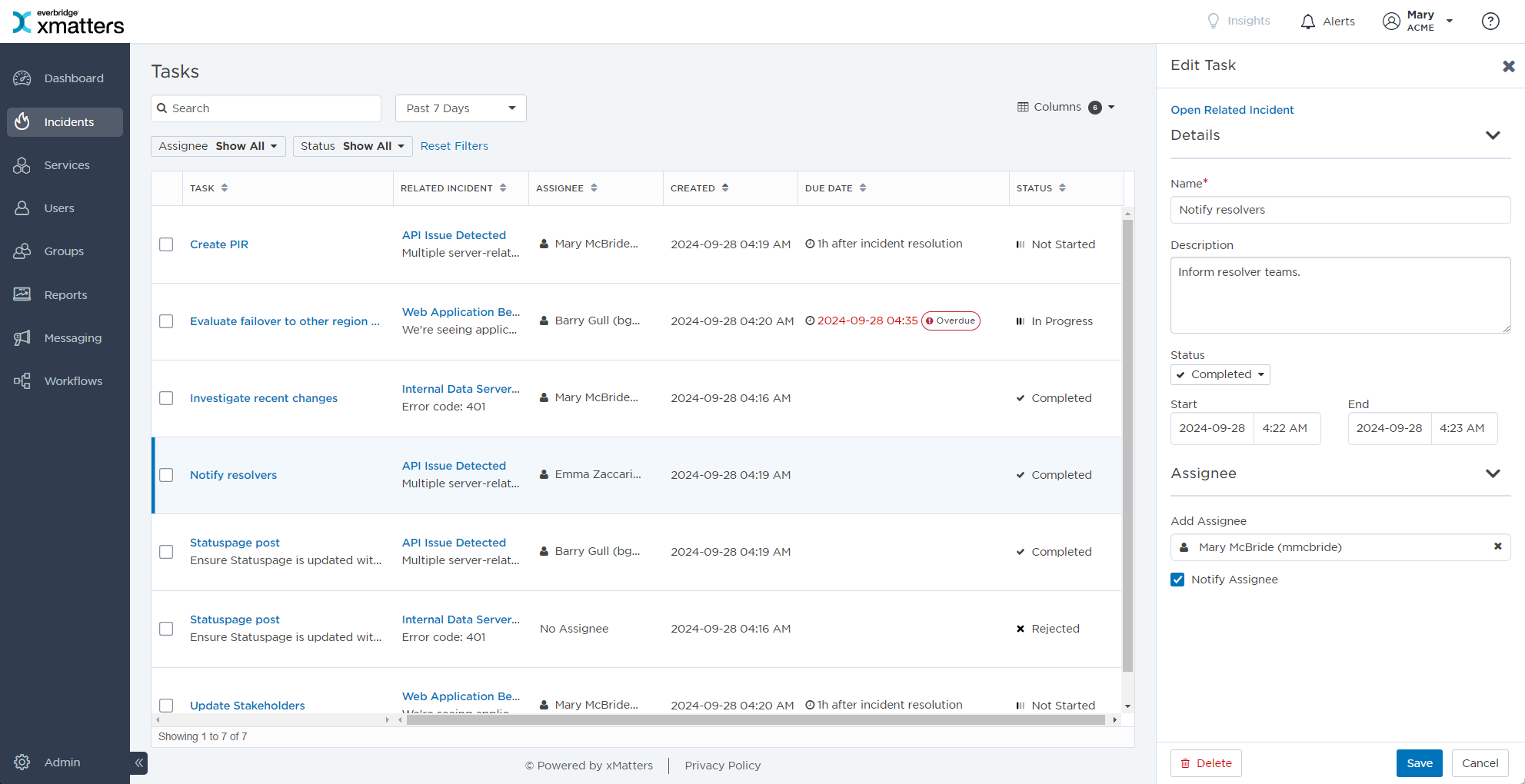This screenshot has height=784, width=1525.
Task: Open Workflows from the sidebar
Action: [65, 380]
